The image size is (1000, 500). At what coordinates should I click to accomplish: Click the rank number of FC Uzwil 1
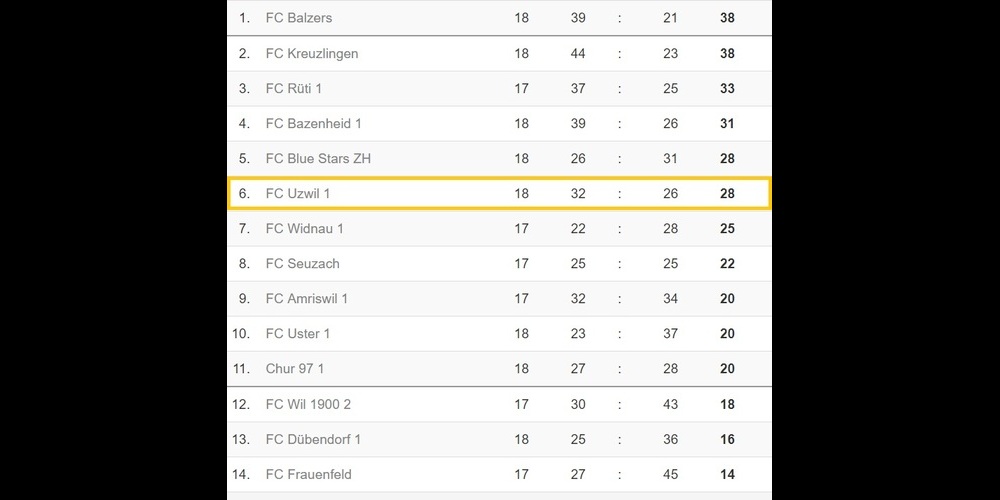244,193
